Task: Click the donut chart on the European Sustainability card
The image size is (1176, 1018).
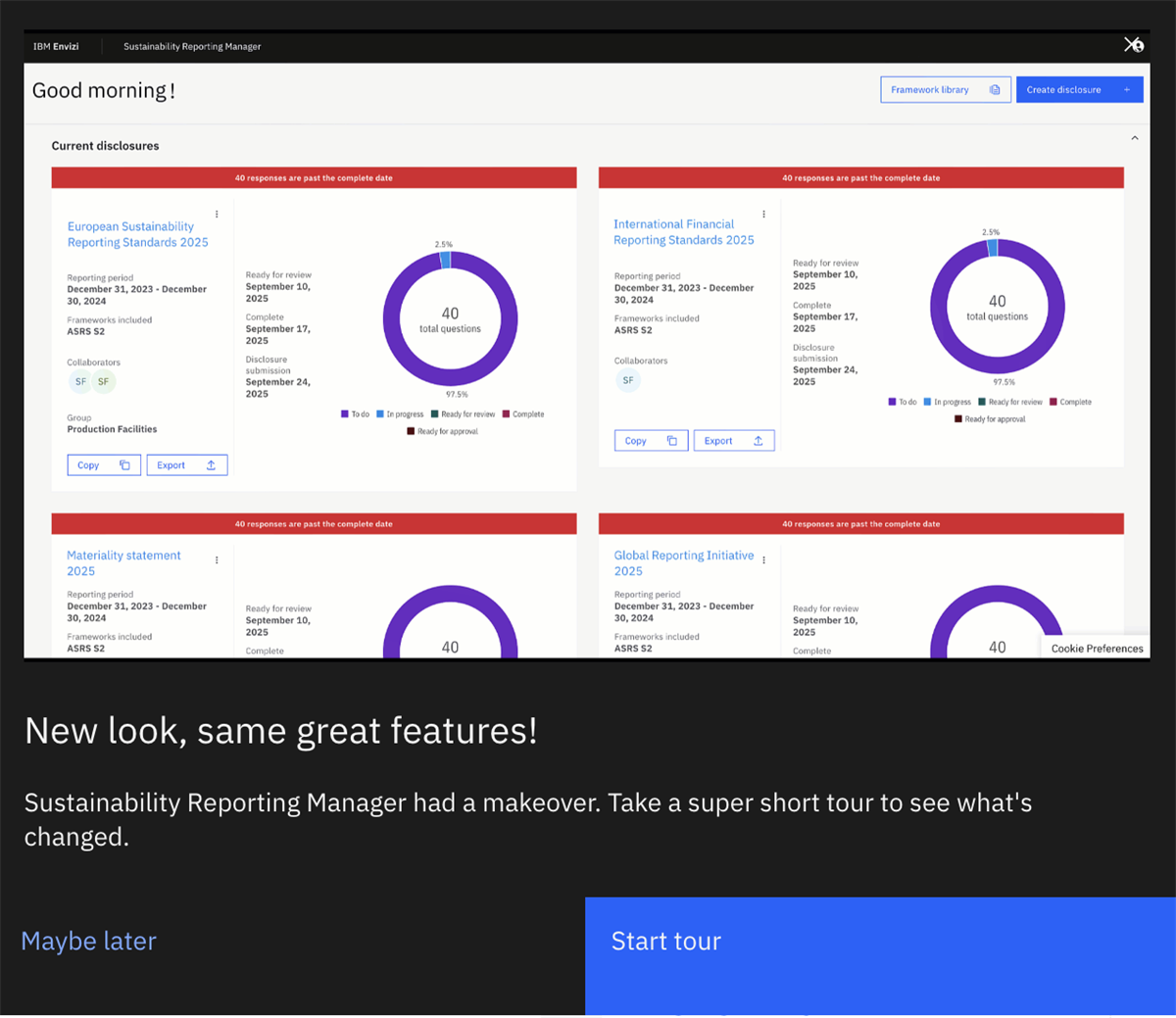Action: [450, 318]
